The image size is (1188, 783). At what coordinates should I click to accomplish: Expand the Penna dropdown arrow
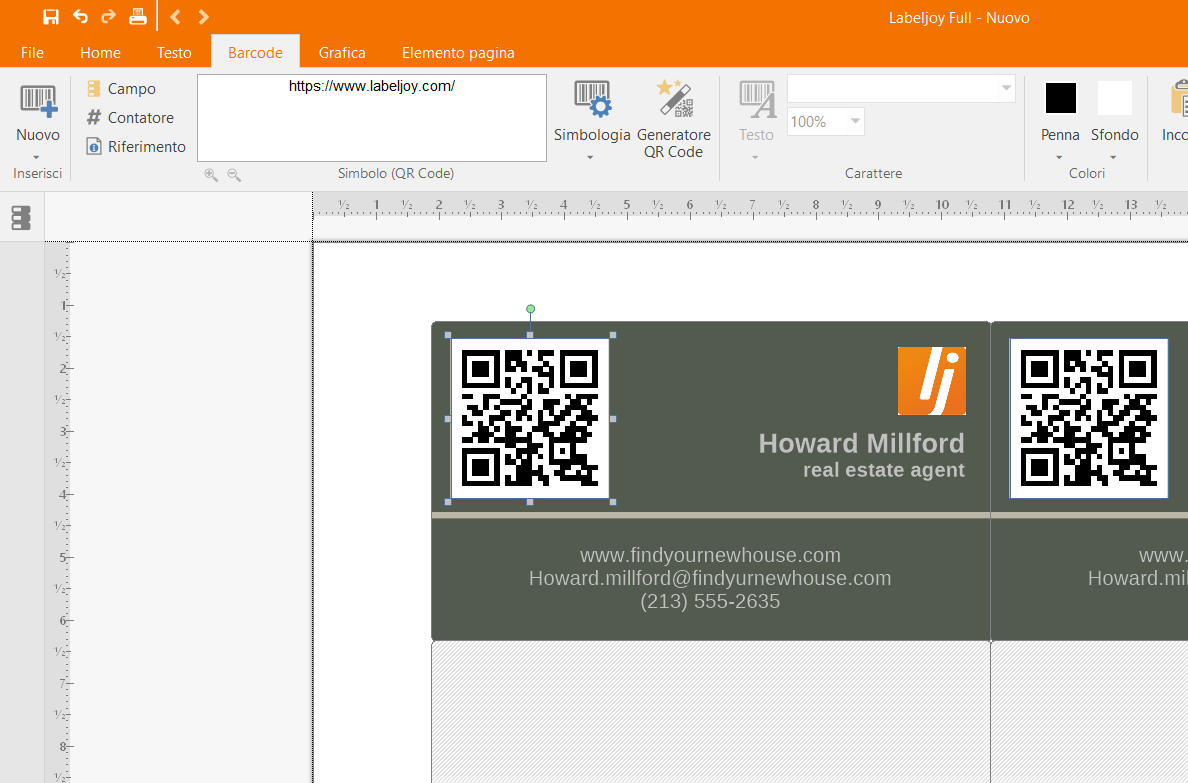[1059, 158]
